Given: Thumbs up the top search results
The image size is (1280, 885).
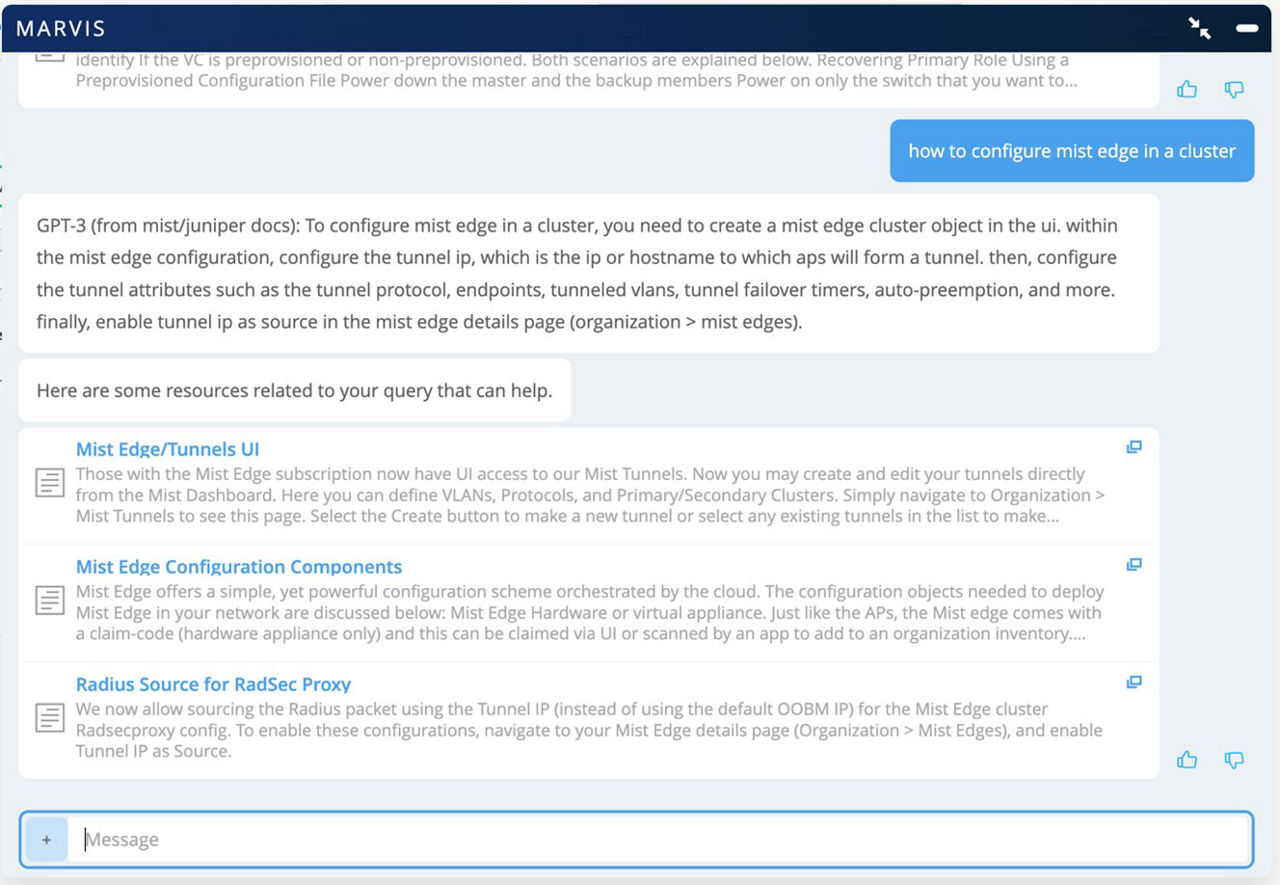Looking at the screenshot, I should click(x=1187, y=90).
